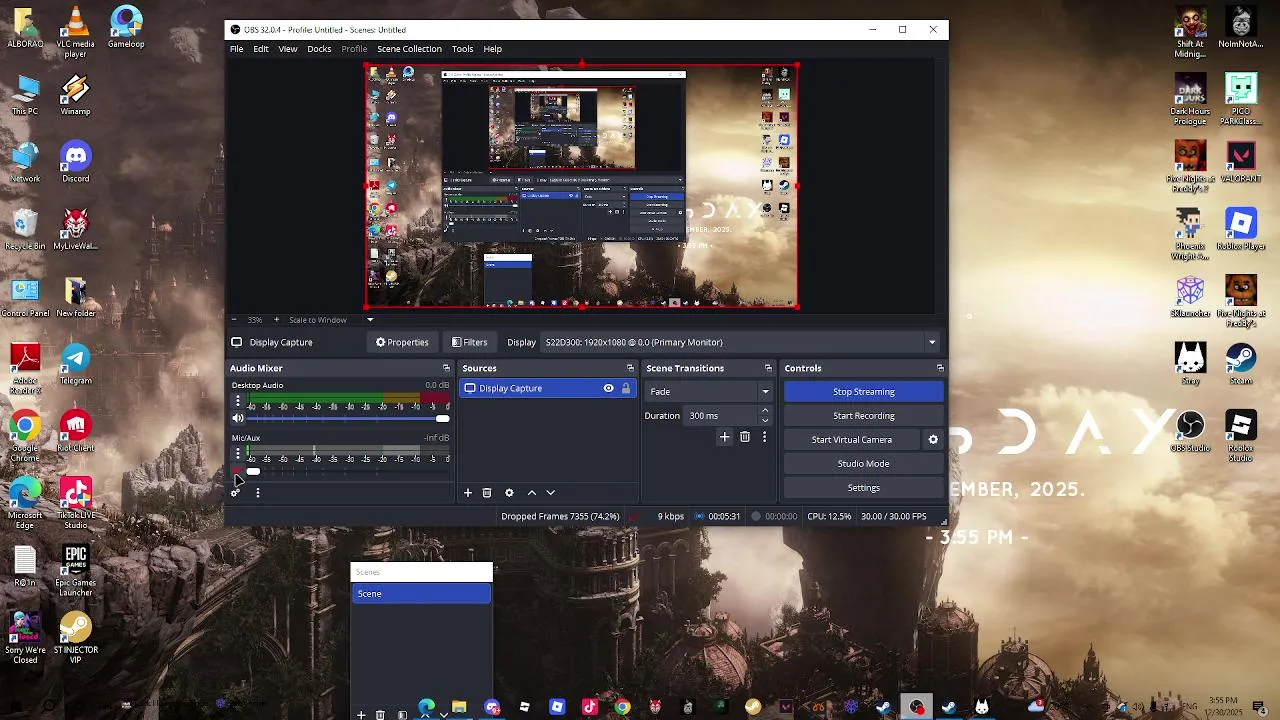Add a new source with plus icon
The image size is (1280, 720).
tap(467, 493)
